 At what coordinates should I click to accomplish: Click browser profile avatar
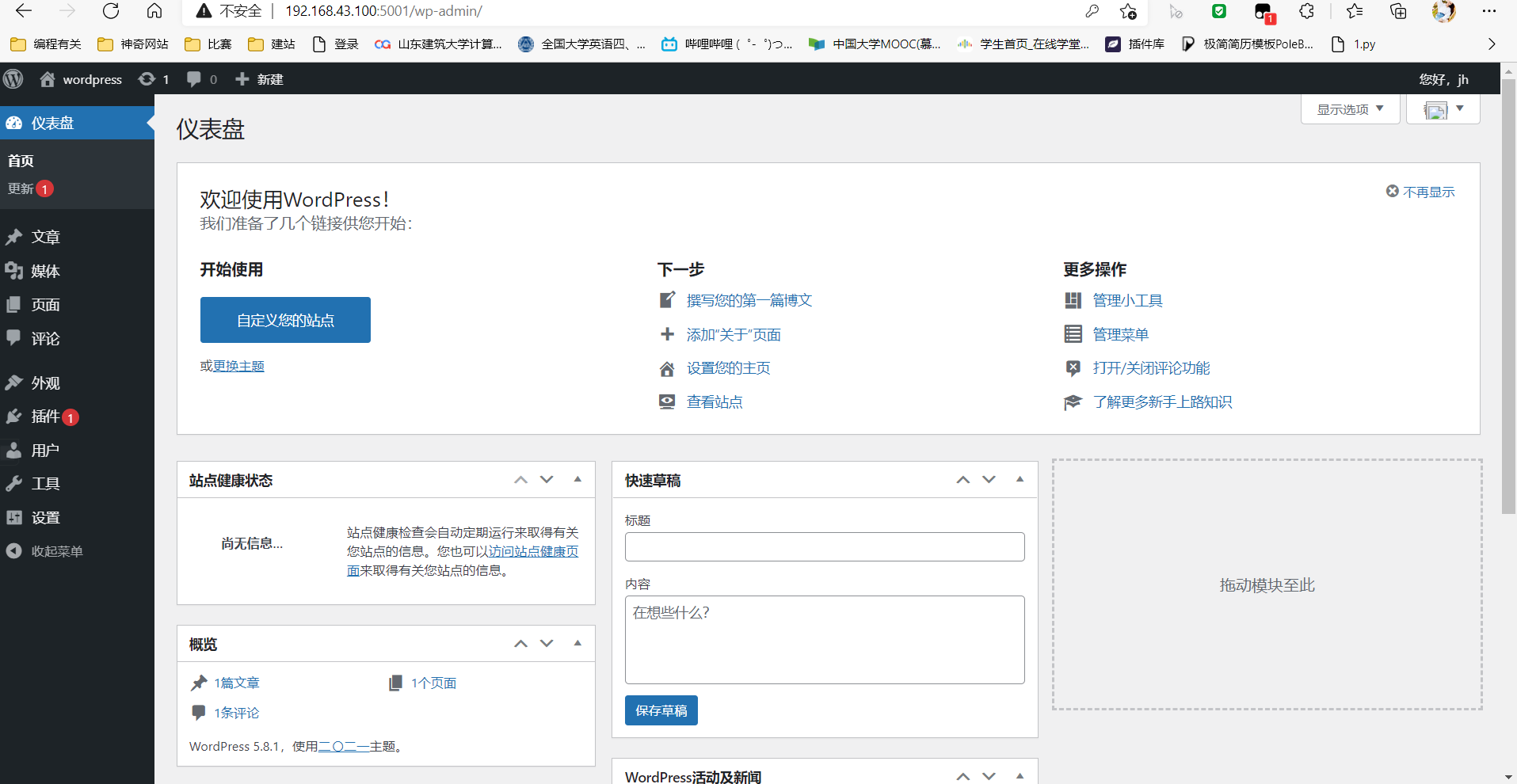pos(1443,11)
